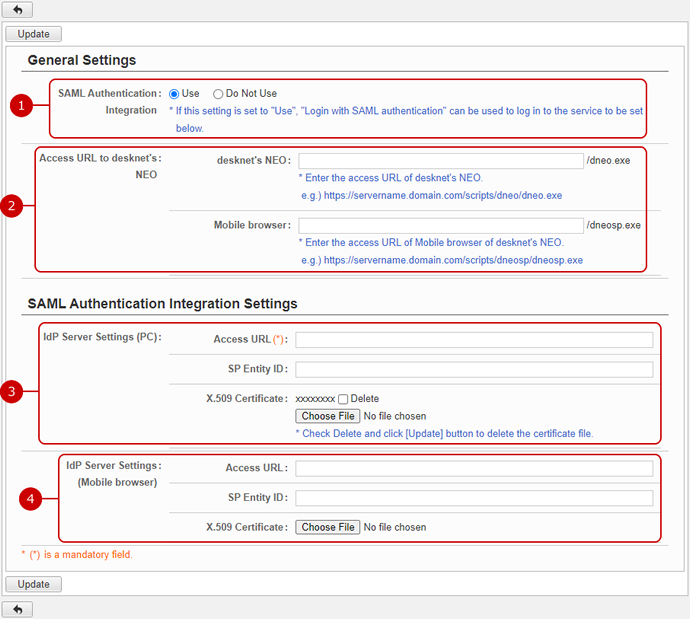The image size is (690, 619).
Task: Click the PC IdP Access URL field
Action: tap(474, 340)
